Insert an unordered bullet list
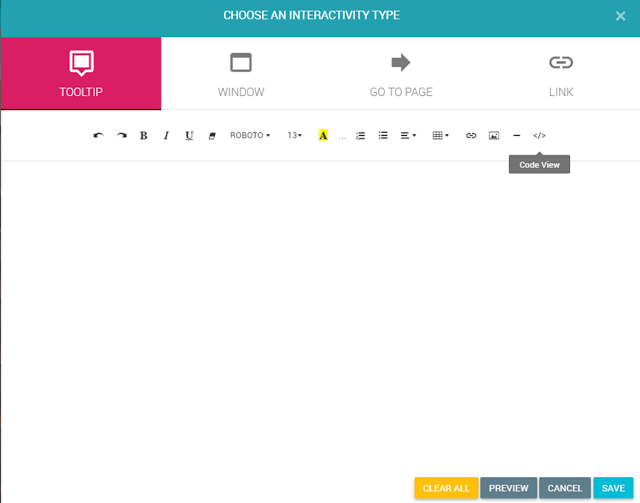Viewport: 640px width, 503px height. (x=383, y=135)
